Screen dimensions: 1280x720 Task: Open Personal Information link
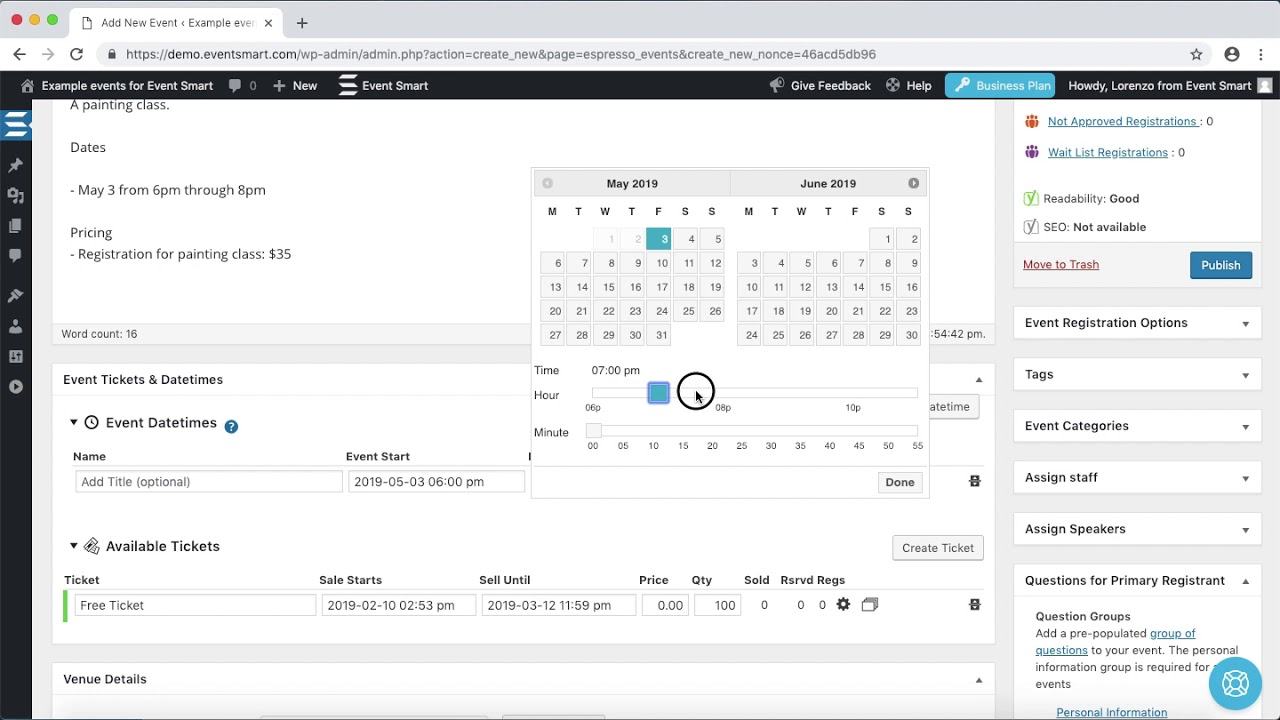pyautogui.click(x=1112, y=712)
